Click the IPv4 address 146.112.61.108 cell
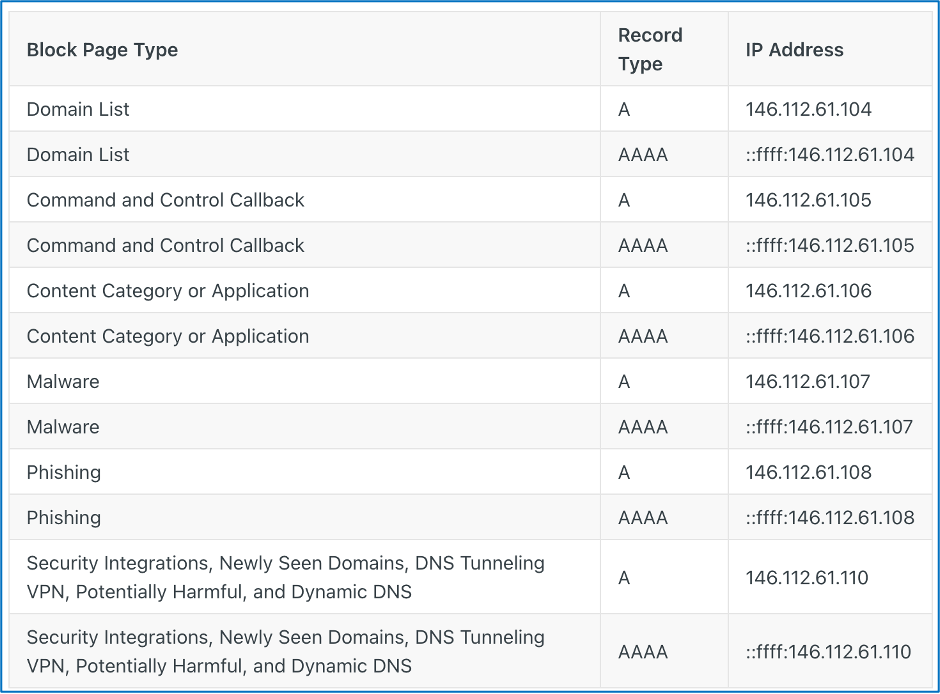Viewport: 940px width, 694px height. [x=808, y=472]
